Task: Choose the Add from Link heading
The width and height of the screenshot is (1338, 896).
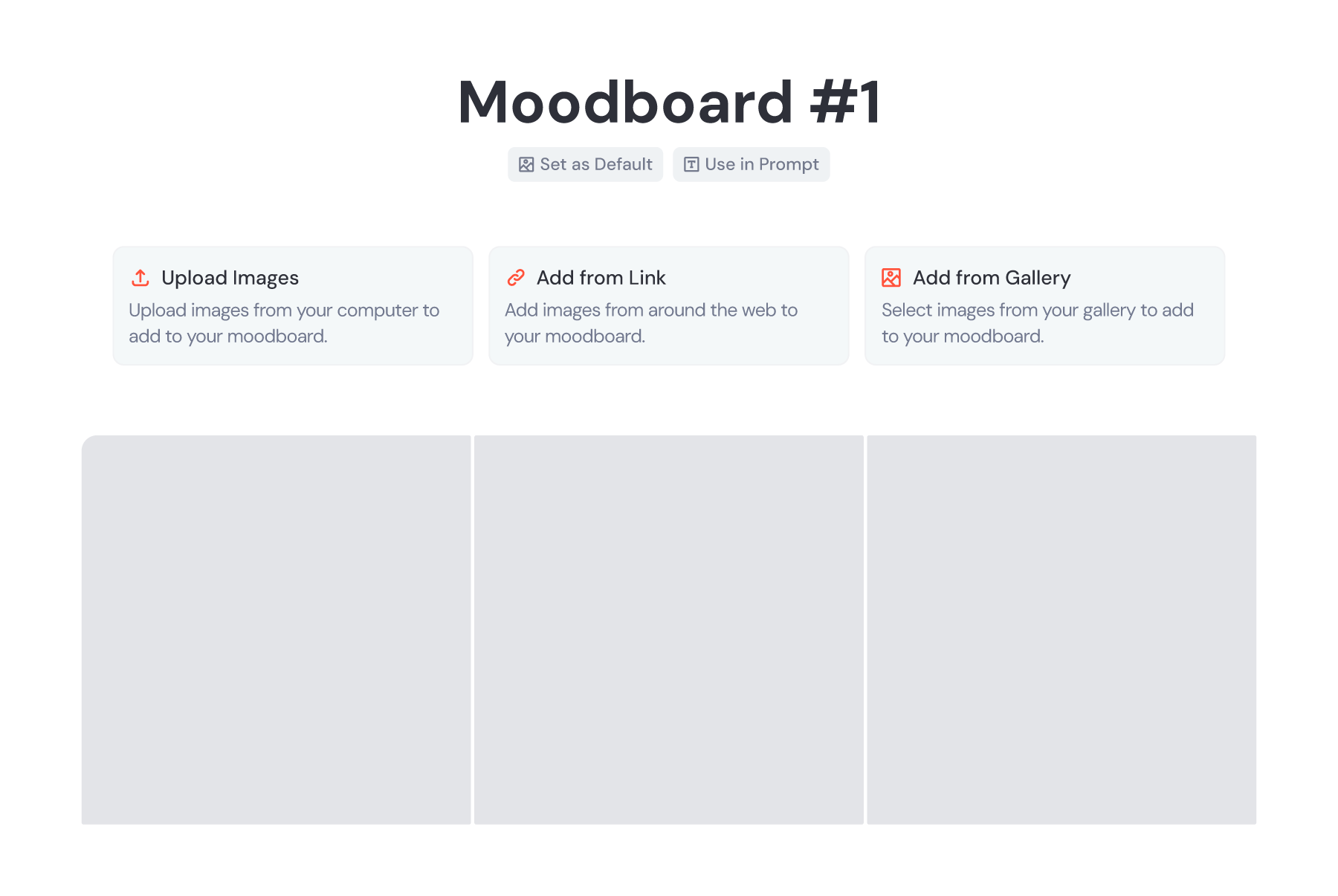Action: coord(601,278)
